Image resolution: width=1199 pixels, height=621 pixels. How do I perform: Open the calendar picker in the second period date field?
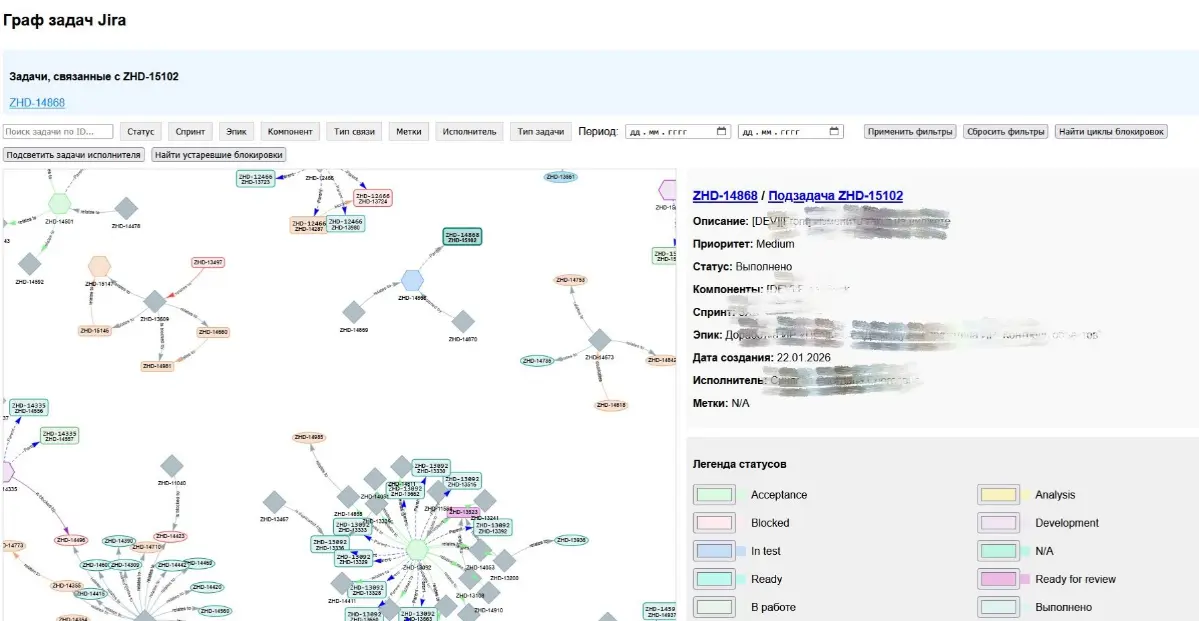pos(835,132)
